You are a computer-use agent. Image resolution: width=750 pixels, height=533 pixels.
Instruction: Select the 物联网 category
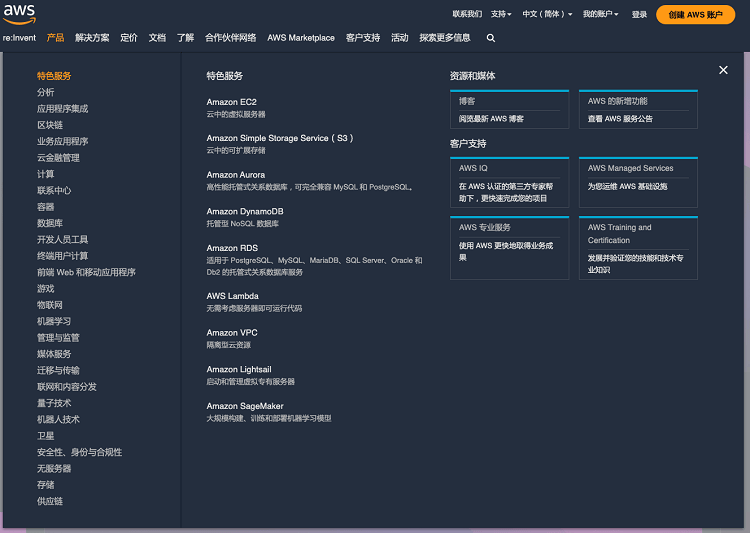click(x=50, y=305)
